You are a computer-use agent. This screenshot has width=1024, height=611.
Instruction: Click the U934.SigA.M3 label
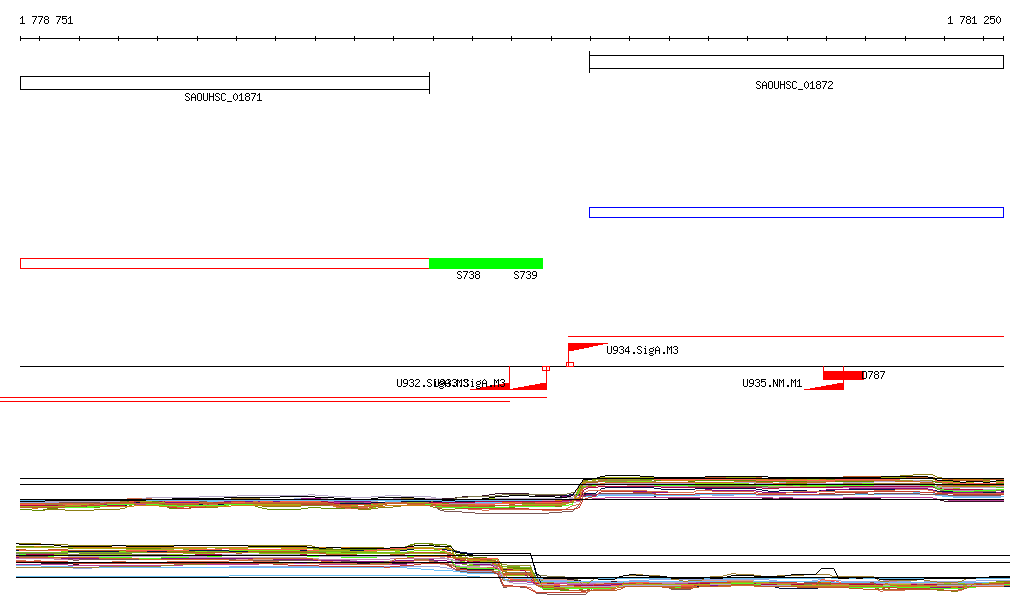coord(643,351)
